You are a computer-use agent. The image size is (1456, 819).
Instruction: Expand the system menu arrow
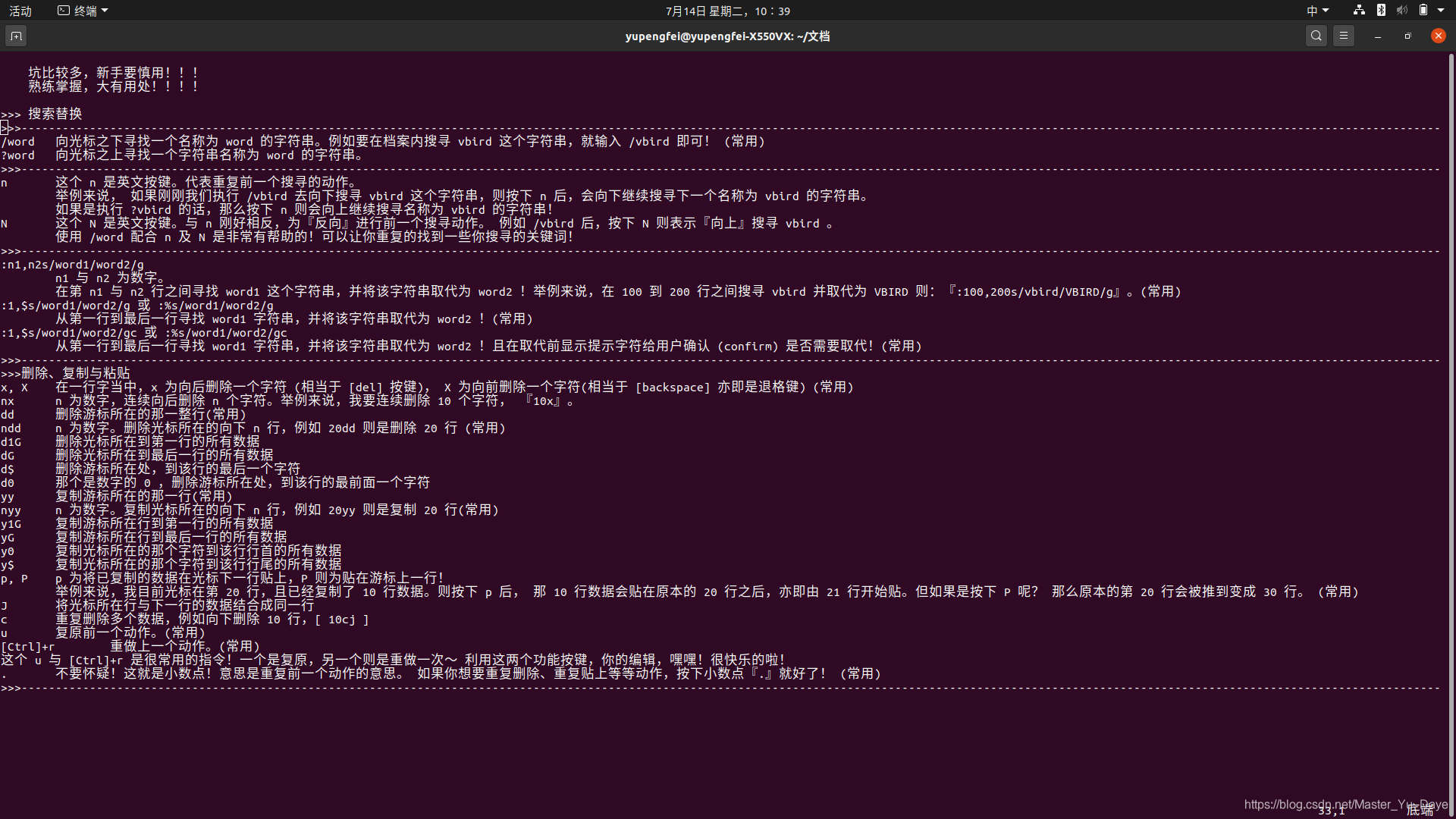click(1440, 10)
